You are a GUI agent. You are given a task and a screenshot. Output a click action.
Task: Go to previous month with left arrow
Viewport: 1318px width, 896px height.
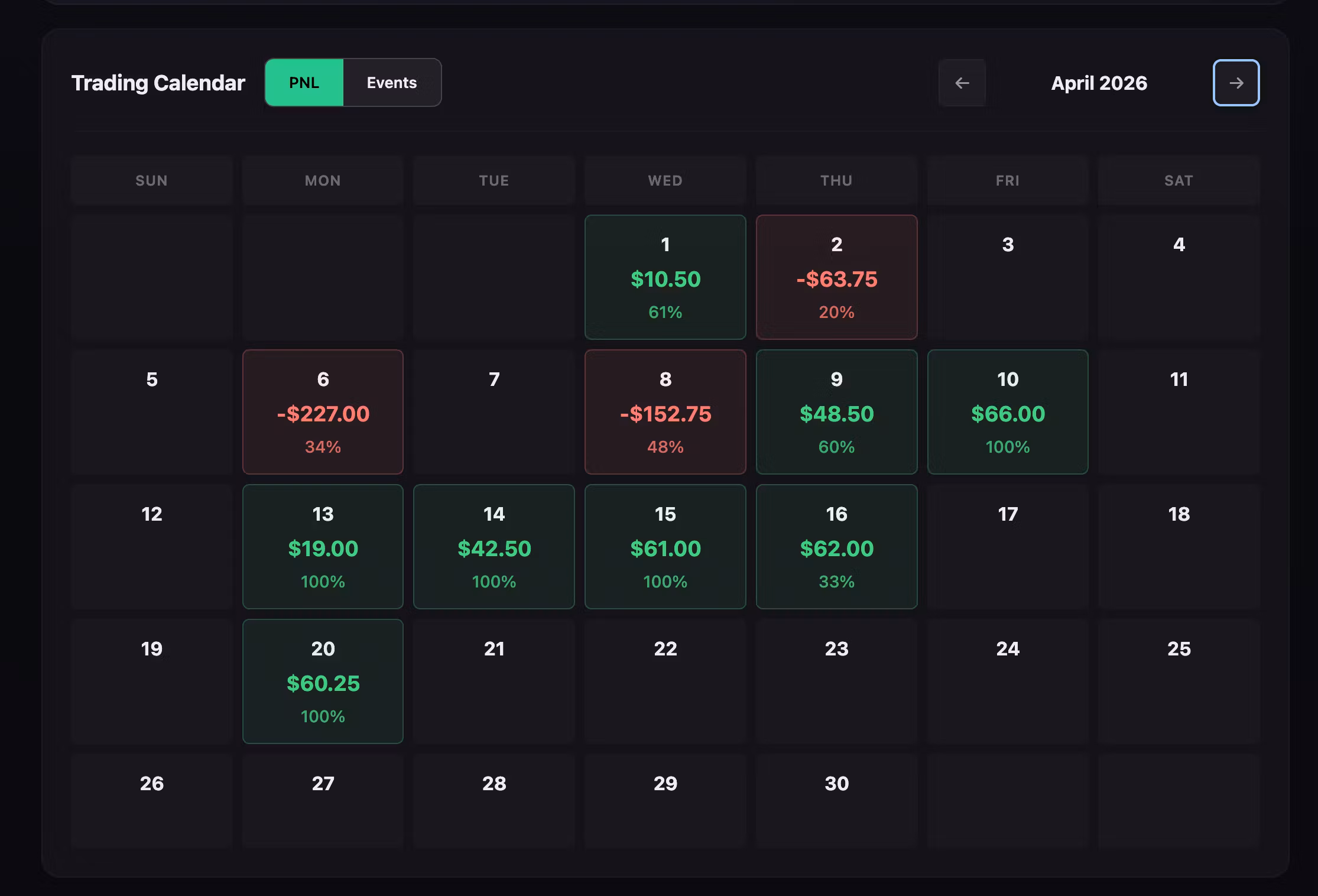[x=962, y=83]
